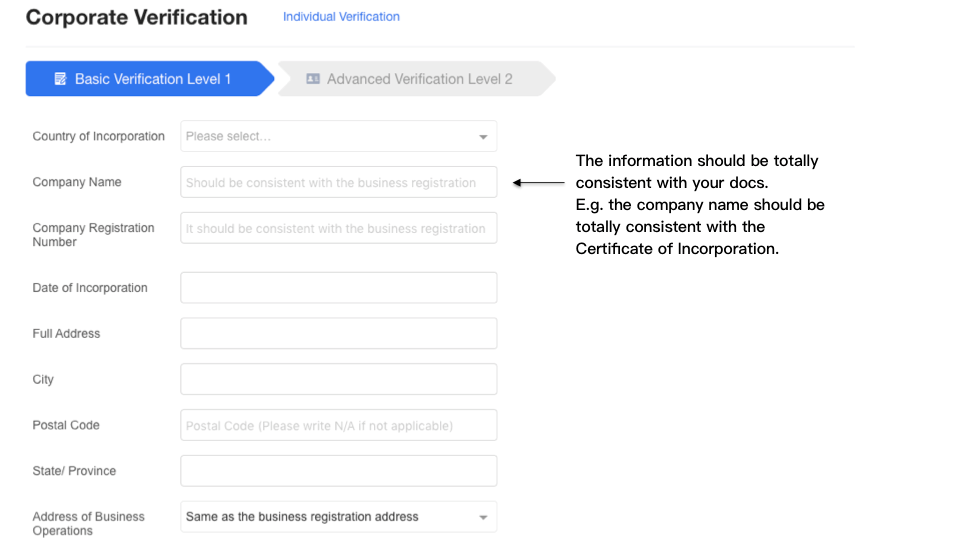
Task: Click the Address of Business Operations arrow
Action: click(x=483, y=517)
